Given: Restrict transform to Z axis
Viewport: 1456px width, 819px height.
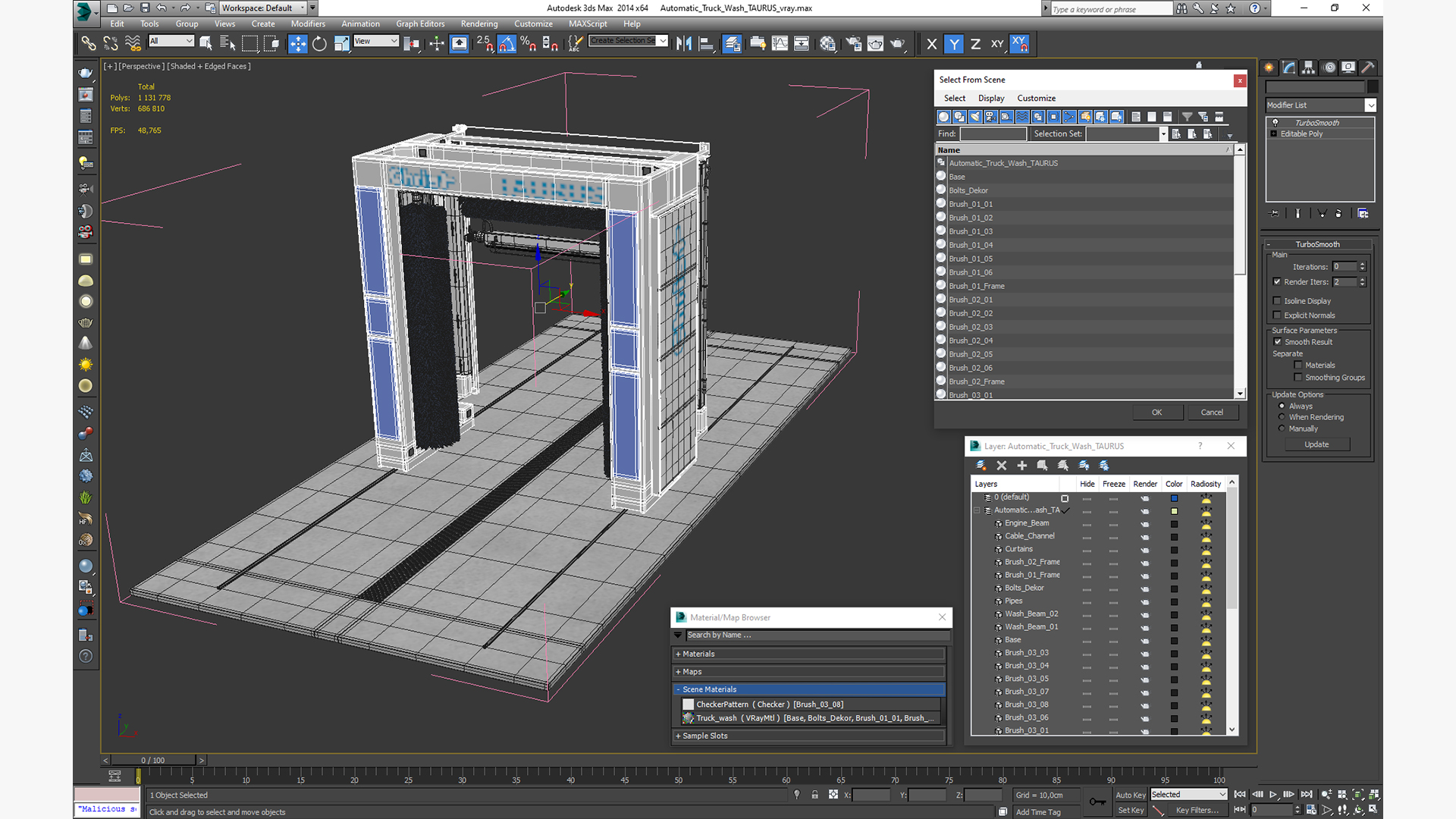Looking at the screenshot, I should pos(975,44).
